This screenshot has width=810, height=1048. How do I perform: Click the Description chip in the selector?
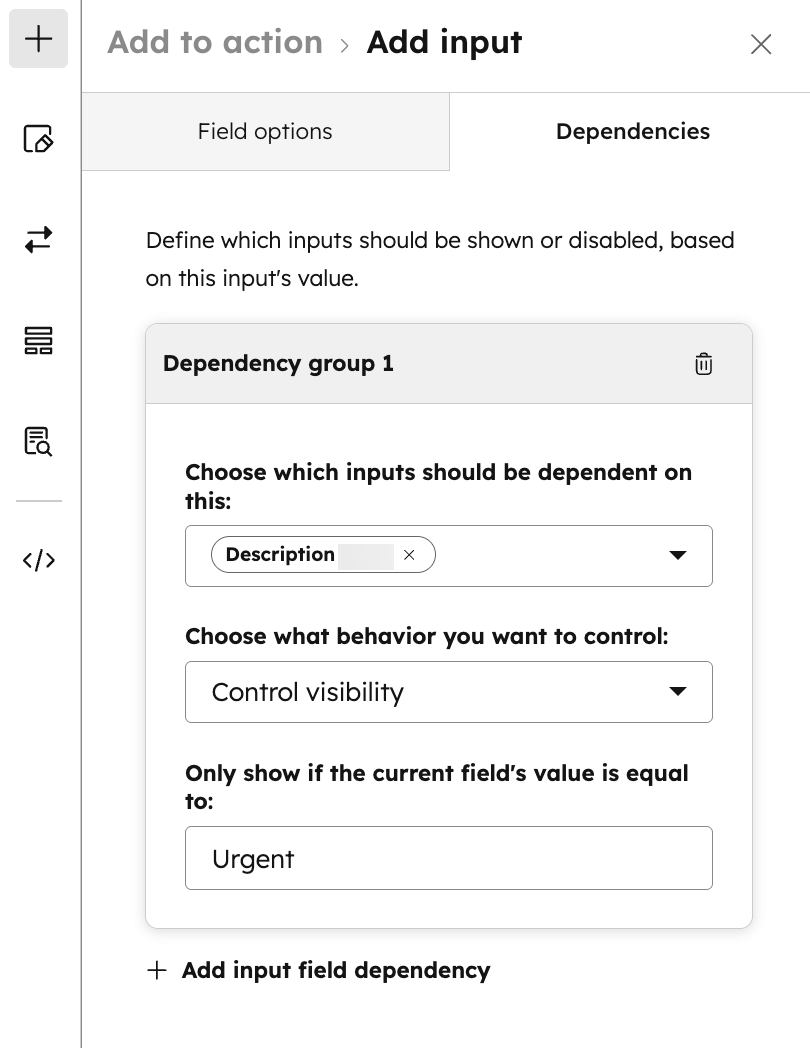pos(280,555)
